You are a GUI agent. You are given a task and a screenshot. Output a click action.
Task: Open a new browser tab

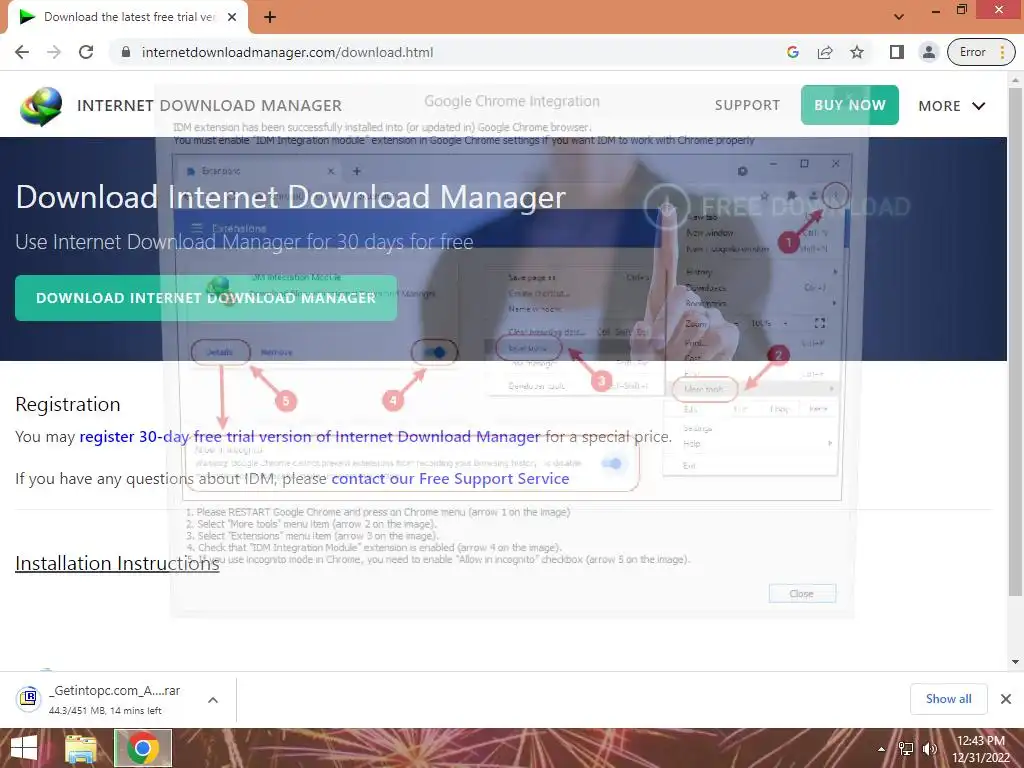pos(270,17)
